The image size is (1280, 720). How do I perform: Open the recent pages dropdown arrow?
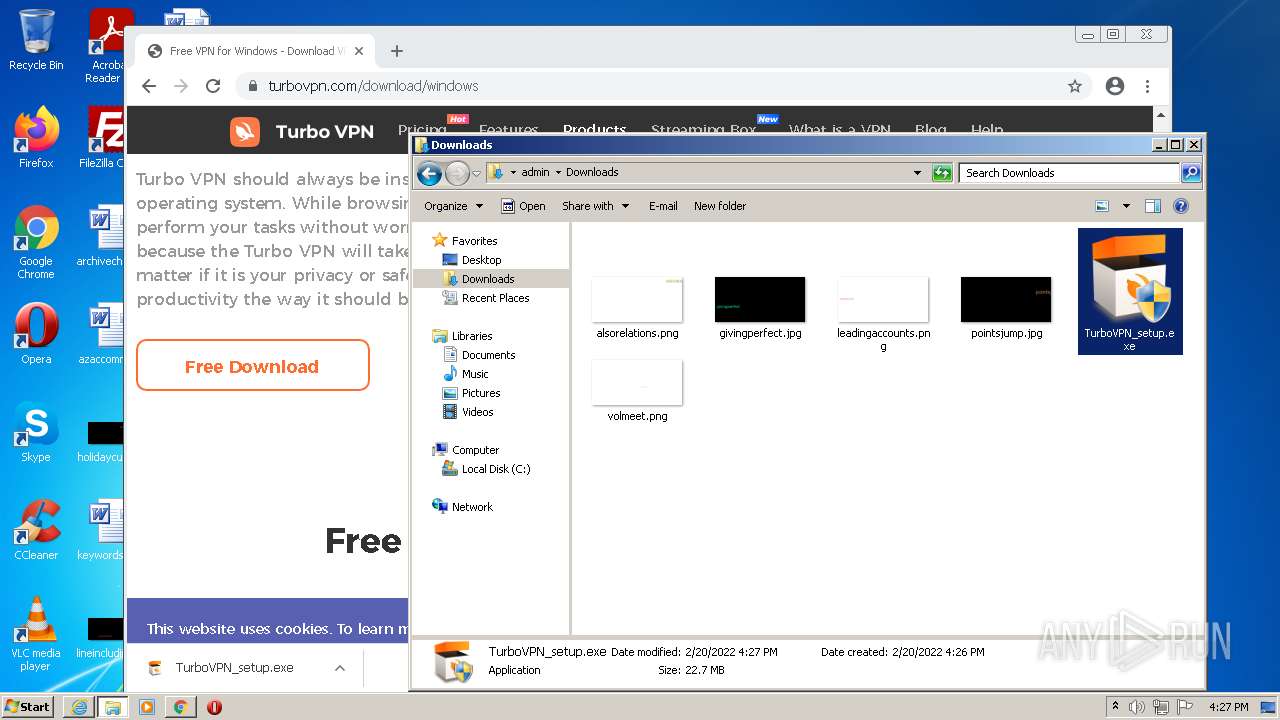[x=477, y=173]
